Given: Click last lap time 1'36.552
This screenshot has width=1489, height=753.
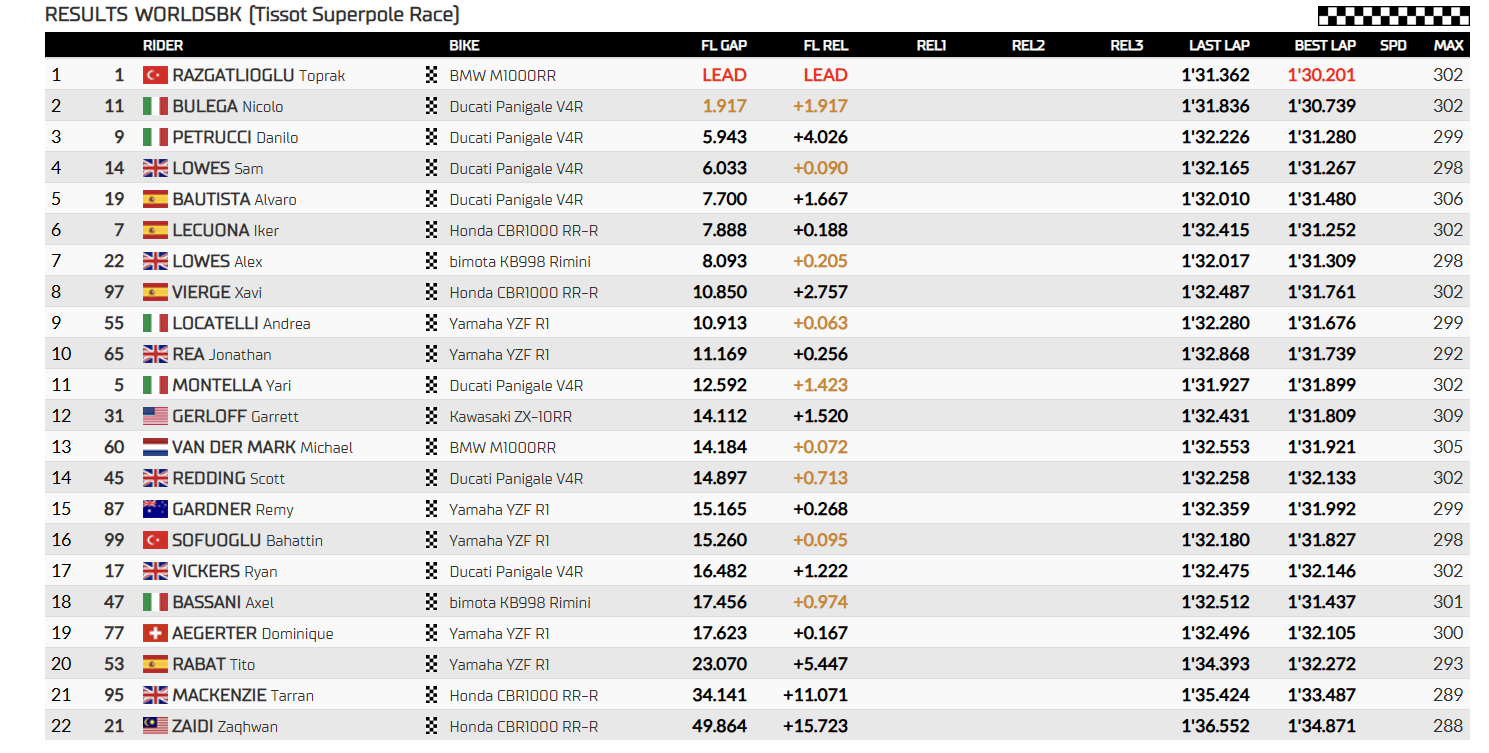Looking at the screenshot, I should [x=1215, y=726].
